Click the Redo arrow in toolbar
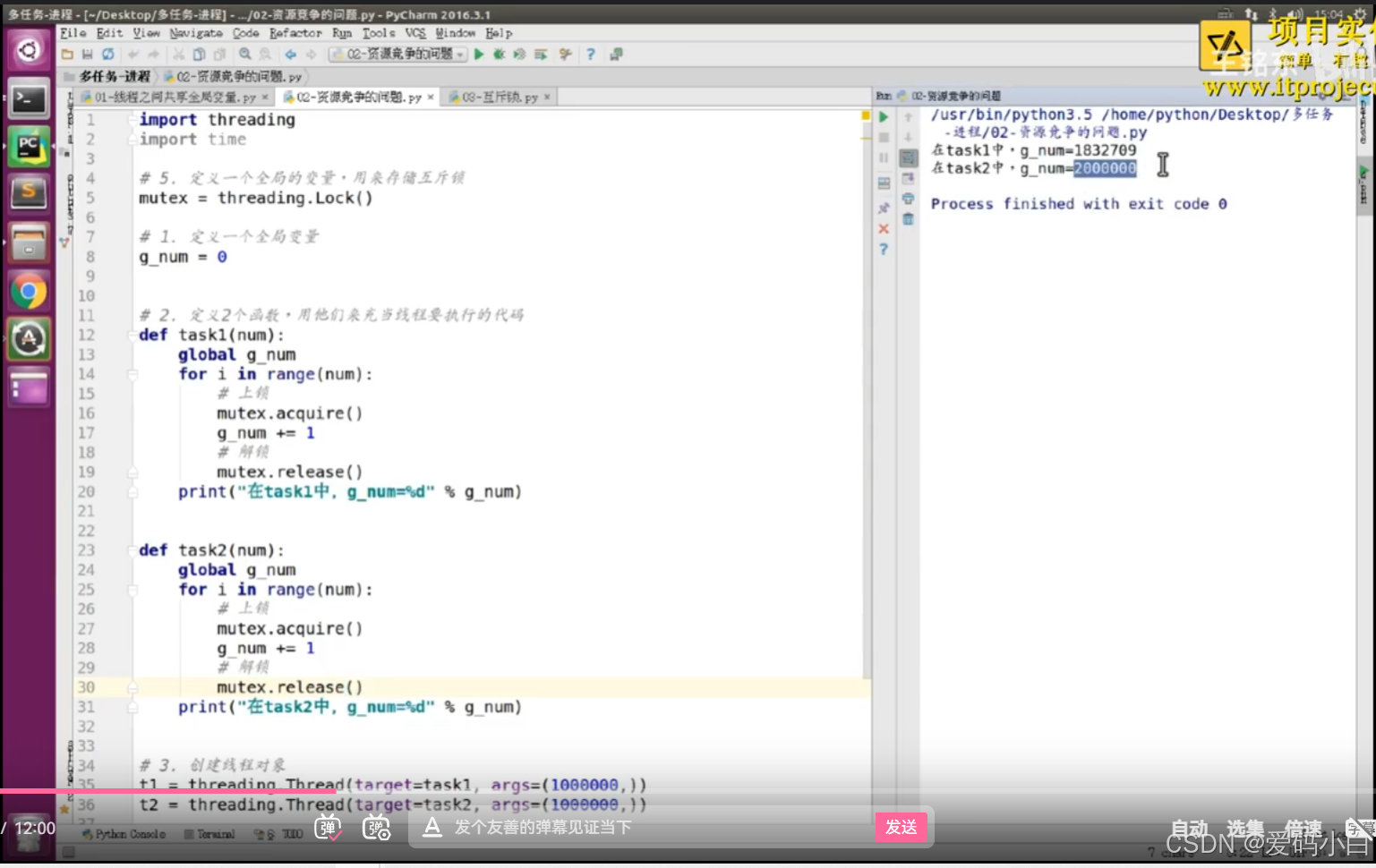This screenshot has width=1376, height=868. pos(154,55)
